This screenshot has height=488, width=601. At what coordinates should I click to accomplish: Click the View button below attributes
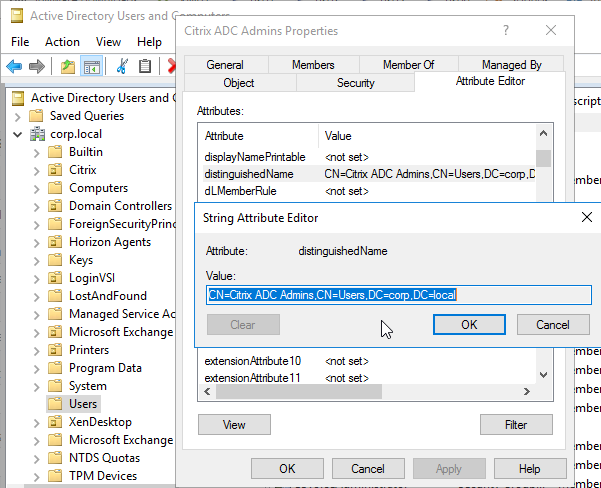(x=234, y=425)
